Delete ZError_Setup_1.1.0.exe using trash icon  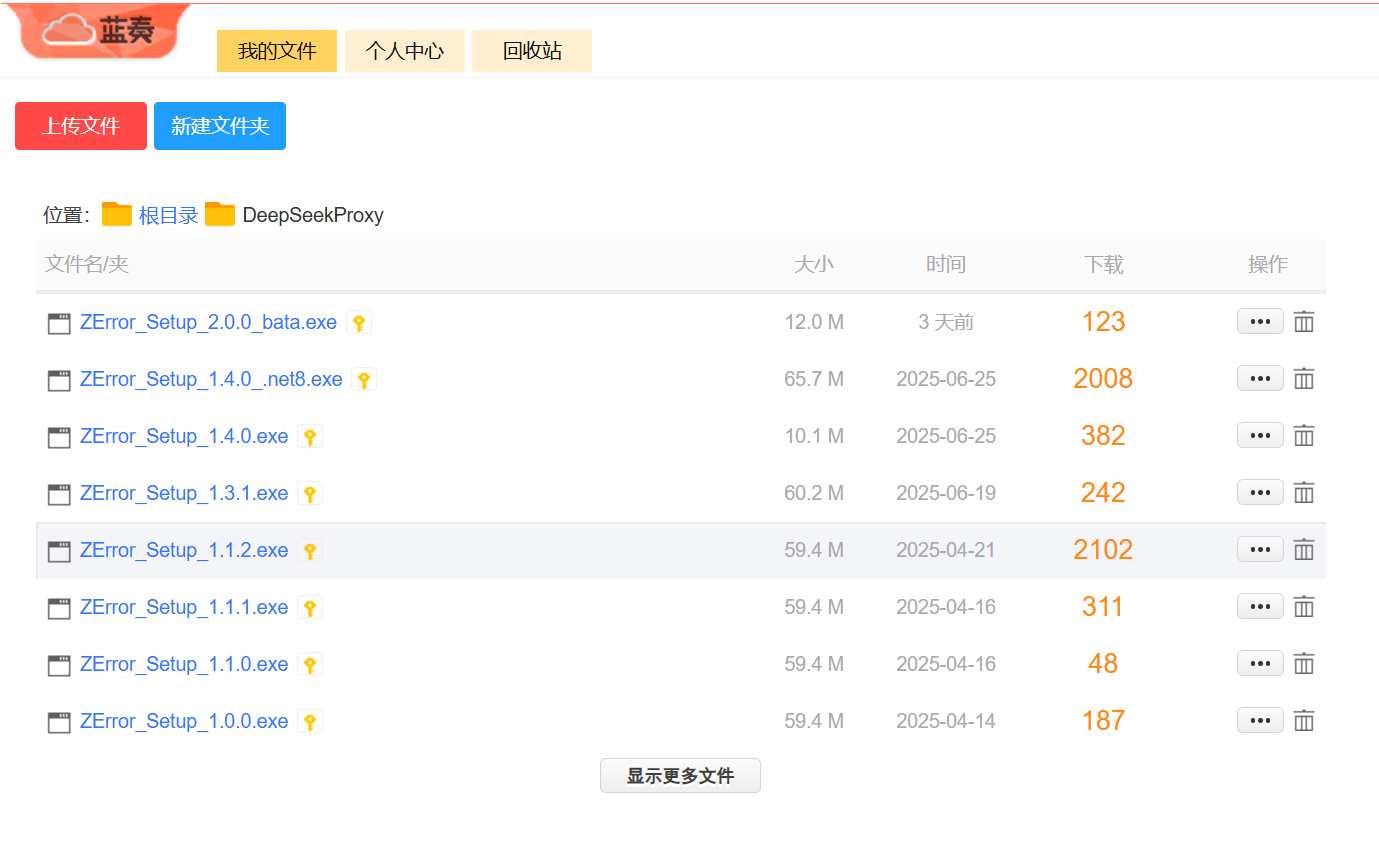click(x=1303, y=664)
